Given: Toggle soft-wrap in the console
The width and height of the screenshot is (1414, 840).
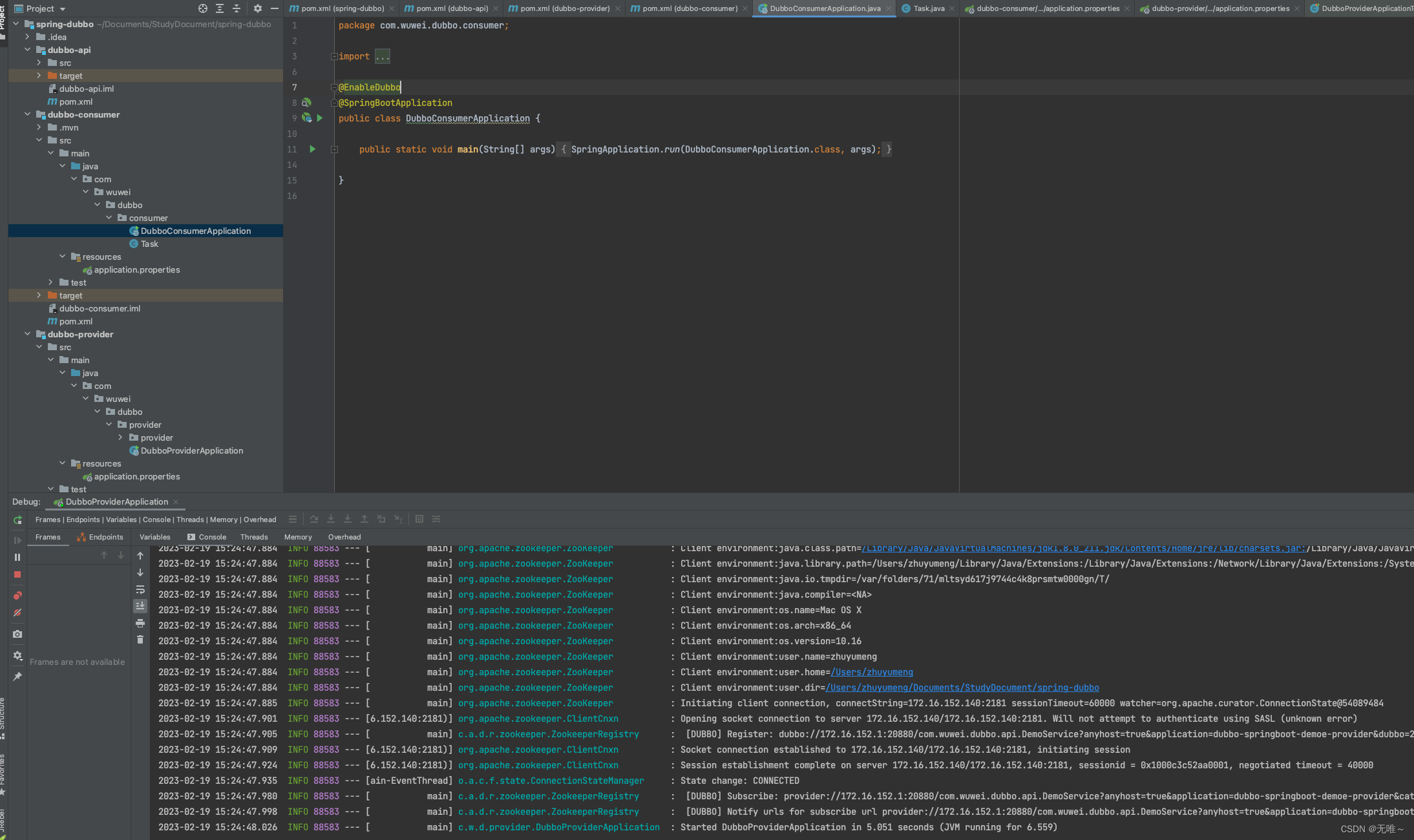Looking at the screenshot, I should point(140,589).
